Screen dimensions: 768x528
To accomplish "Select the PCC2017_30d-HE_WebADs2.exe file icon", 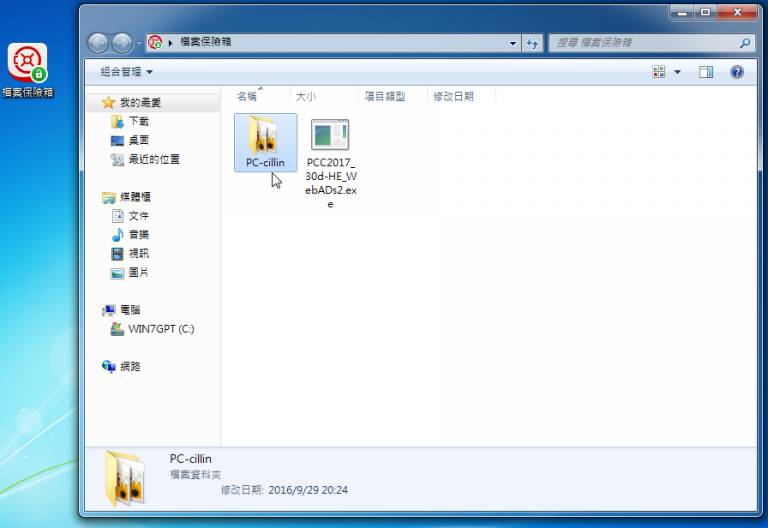I will click(330, 134).
